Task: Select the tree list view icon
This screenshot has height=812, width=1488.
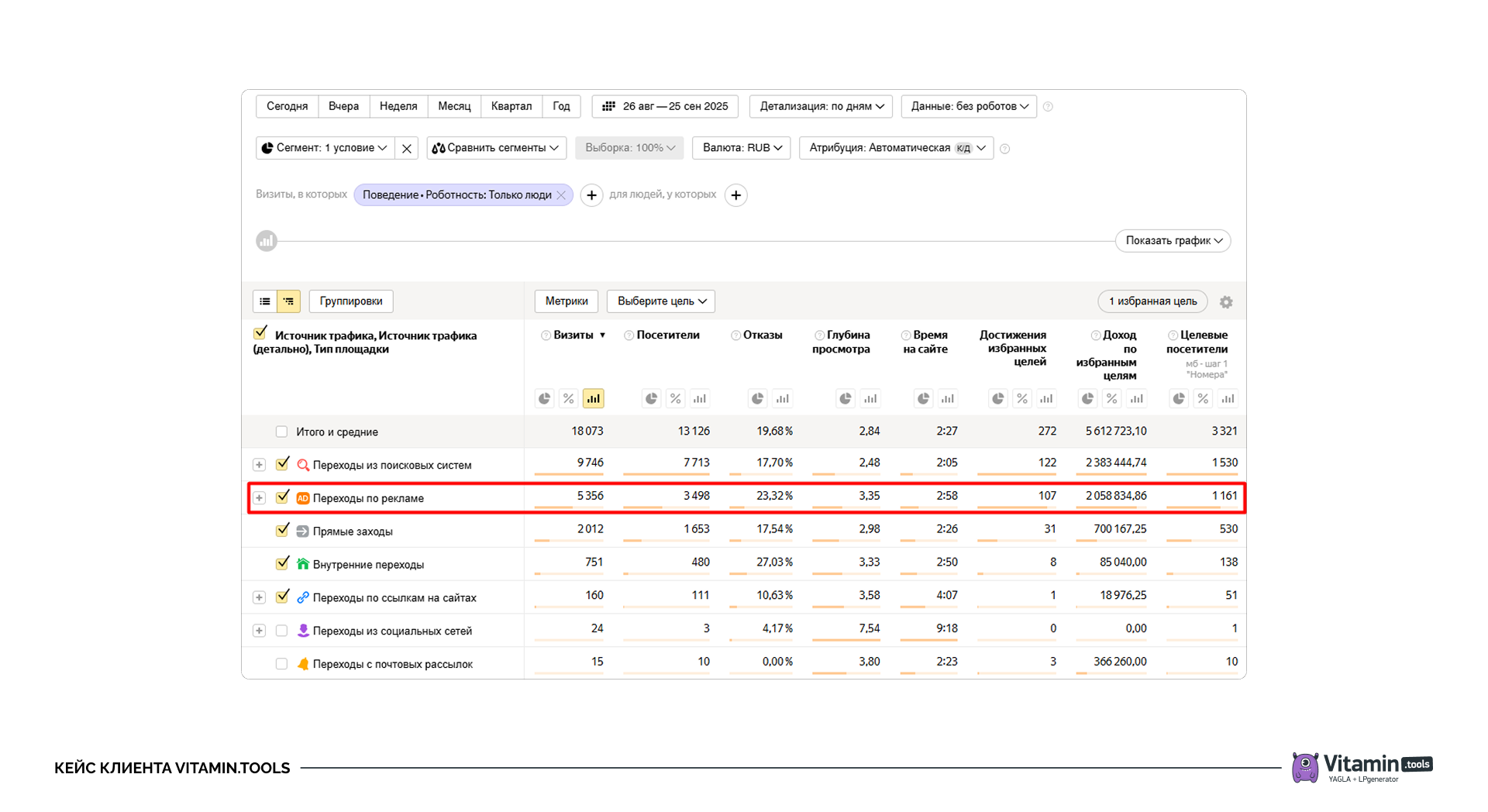Action: [x=288, y=301]
